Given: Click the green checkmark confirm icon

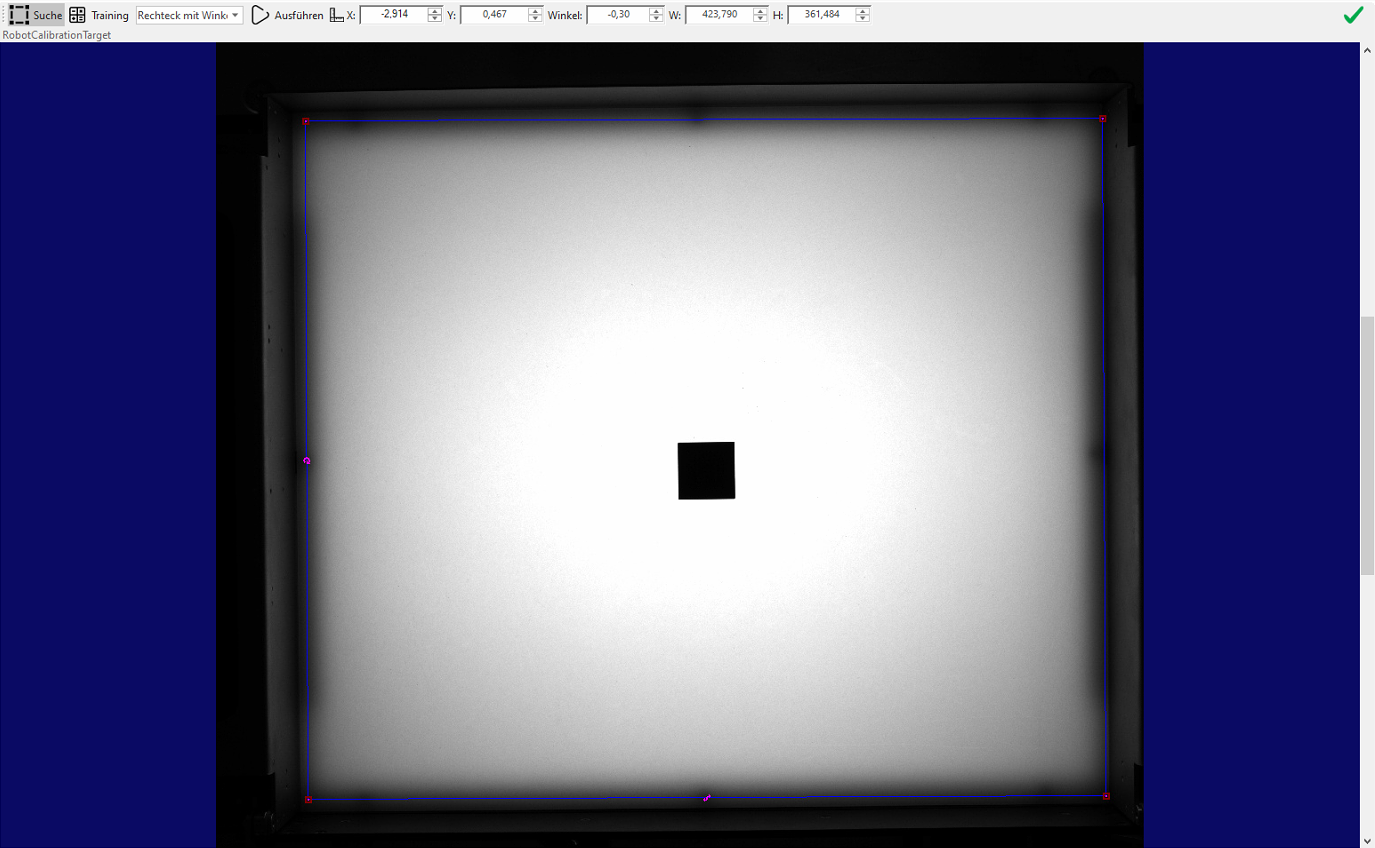Looking at the screenshot, I should pyautogui.click(x=1353, y=15).
